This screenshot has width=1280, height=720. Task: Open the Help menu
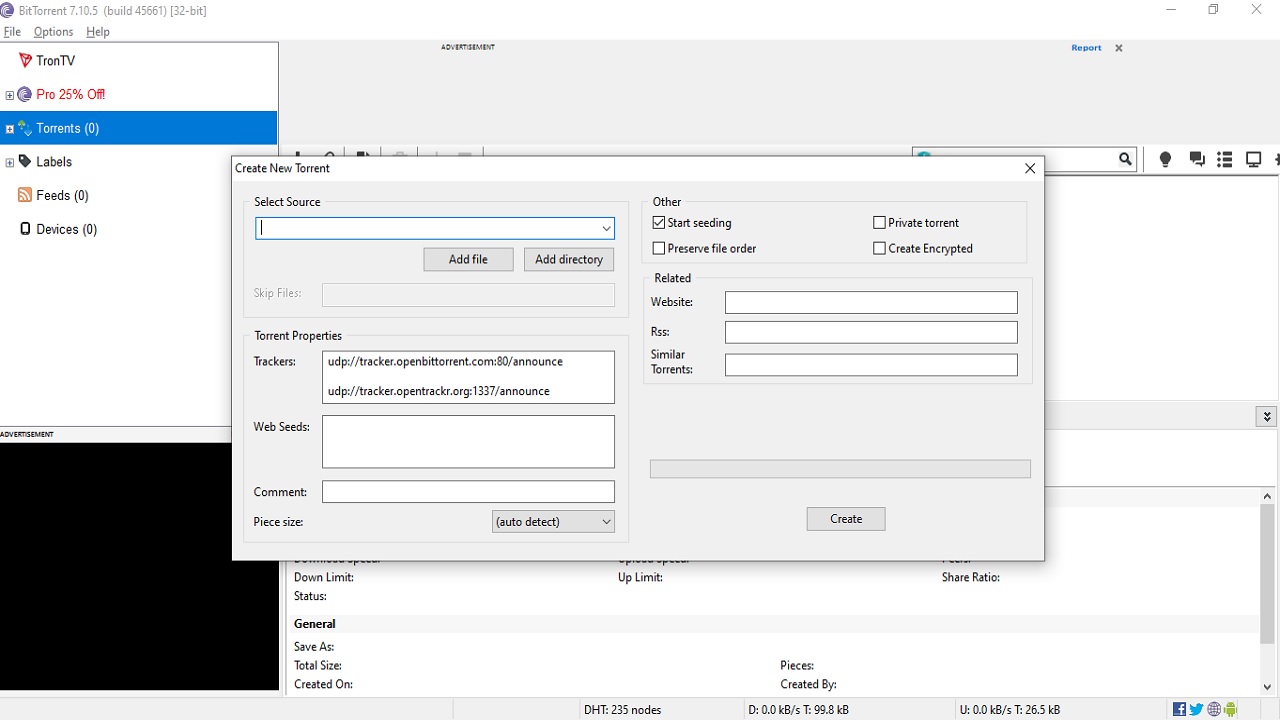point(97,32)
